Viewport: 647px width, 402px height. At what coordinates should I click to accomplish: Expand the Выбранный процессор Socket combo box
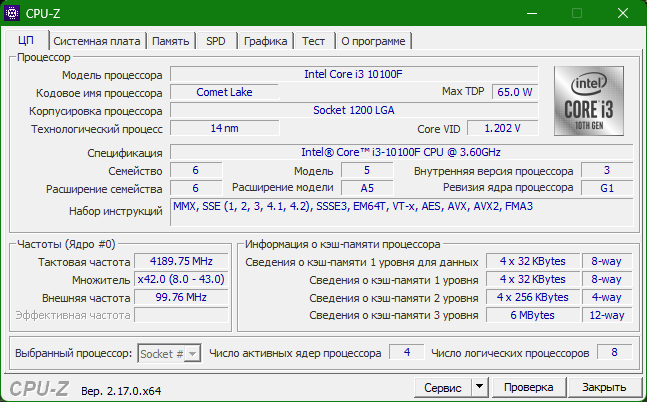[x=170, y=353]
